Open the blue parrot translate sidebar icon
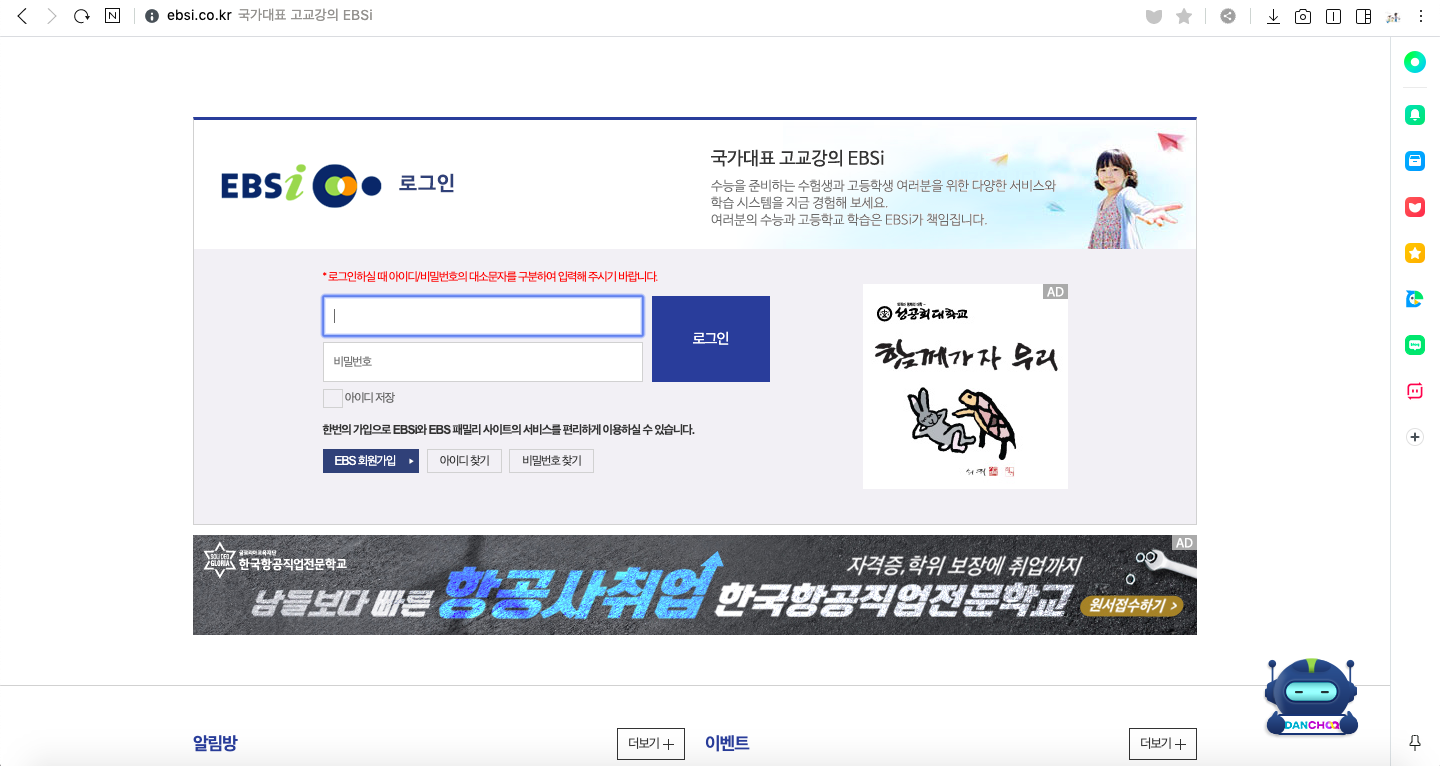1440x766 pixels. 1415,299
